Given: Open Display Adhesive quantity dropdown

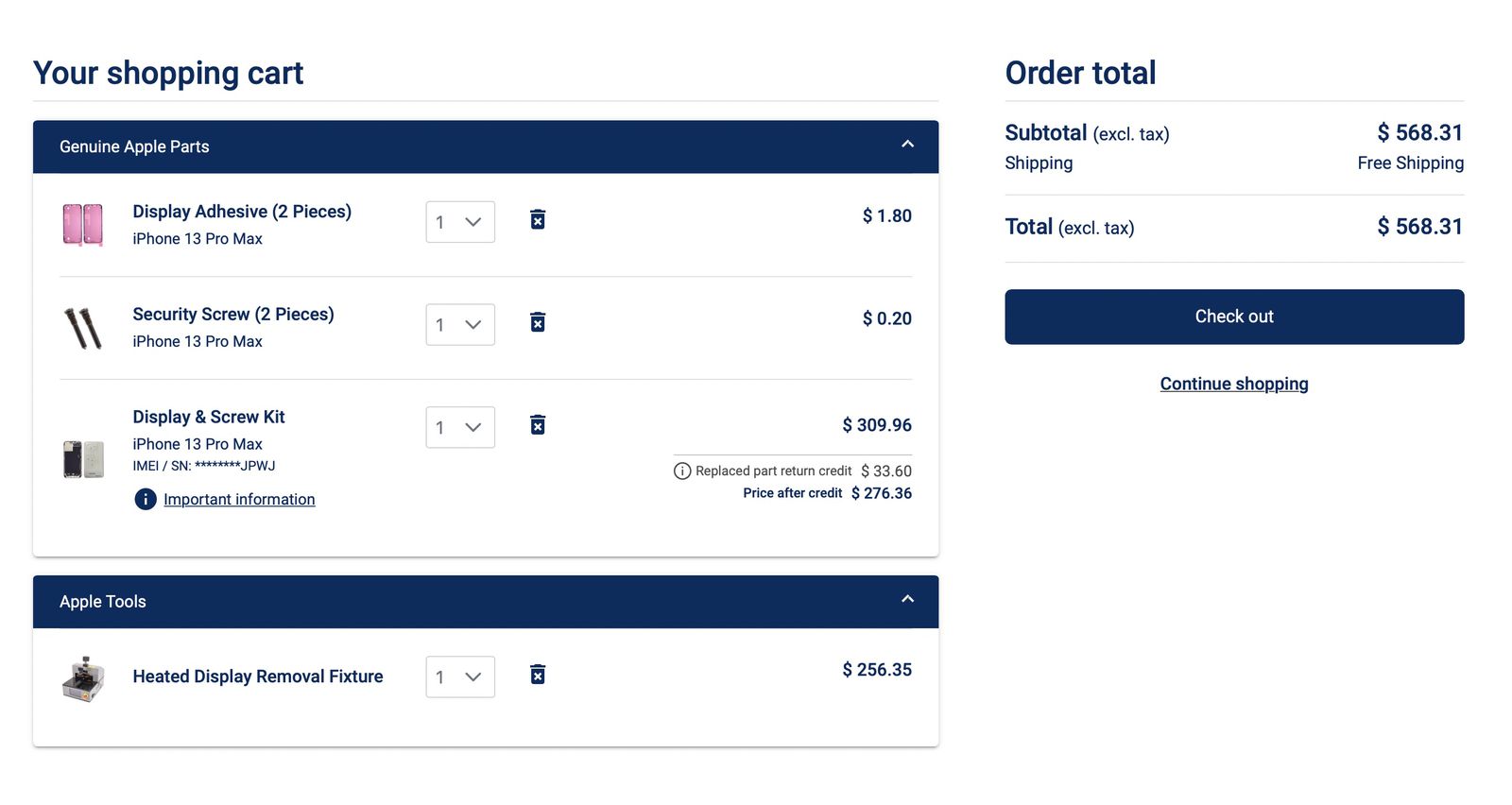Looking at the screenshot, I should click(460, 222).
